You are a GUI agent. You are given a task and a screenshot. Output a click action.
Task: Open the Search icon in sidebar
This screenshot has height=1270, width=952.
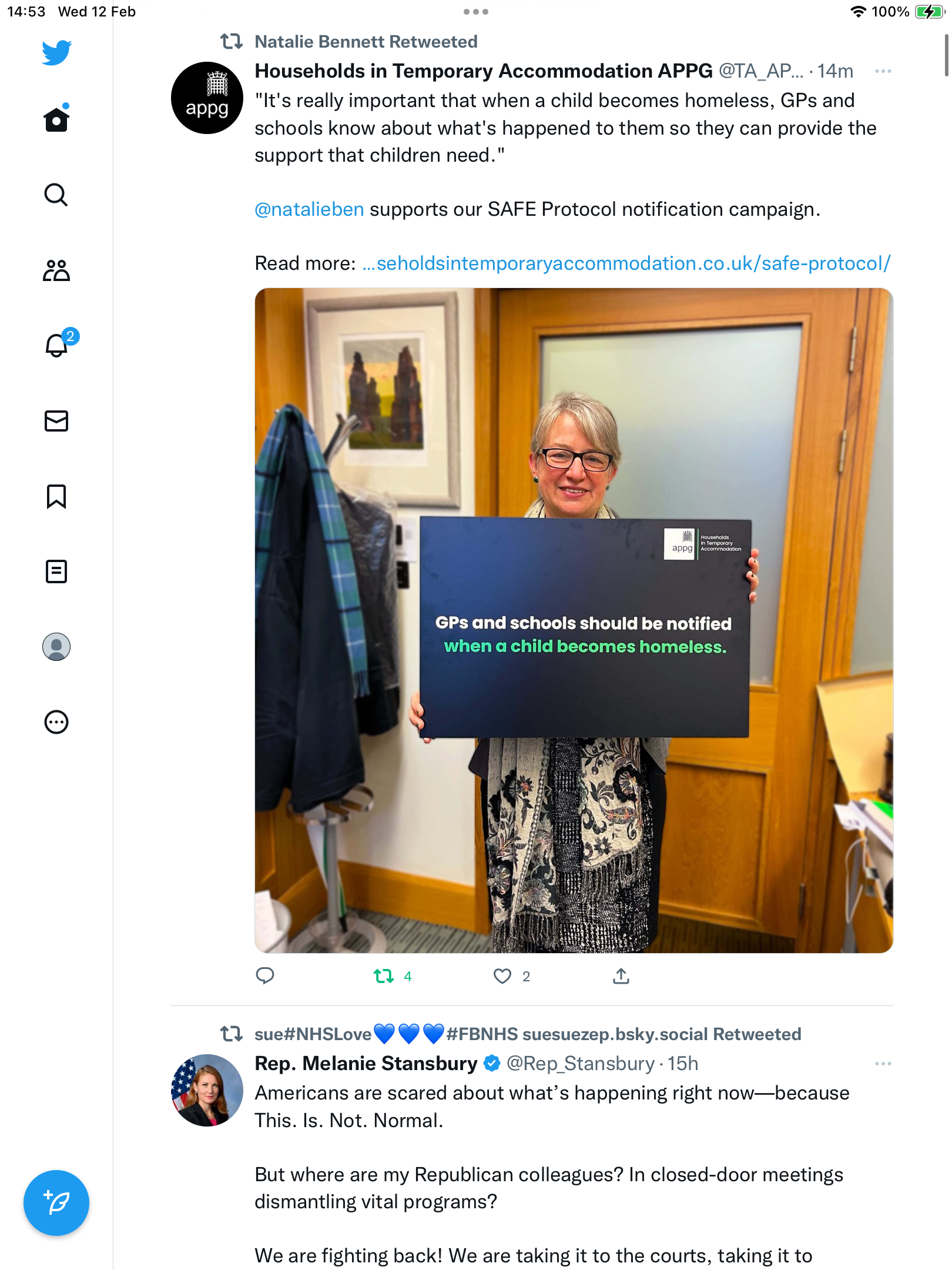click(x=56, y=195)
